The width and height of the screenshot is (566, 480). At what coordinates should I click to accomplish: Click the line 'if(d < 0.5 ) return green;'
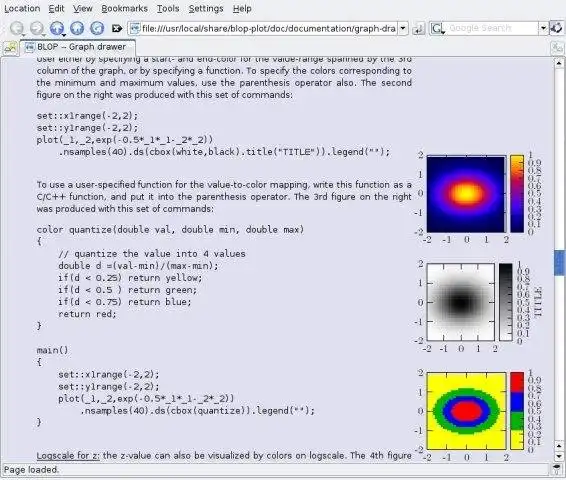127,290
